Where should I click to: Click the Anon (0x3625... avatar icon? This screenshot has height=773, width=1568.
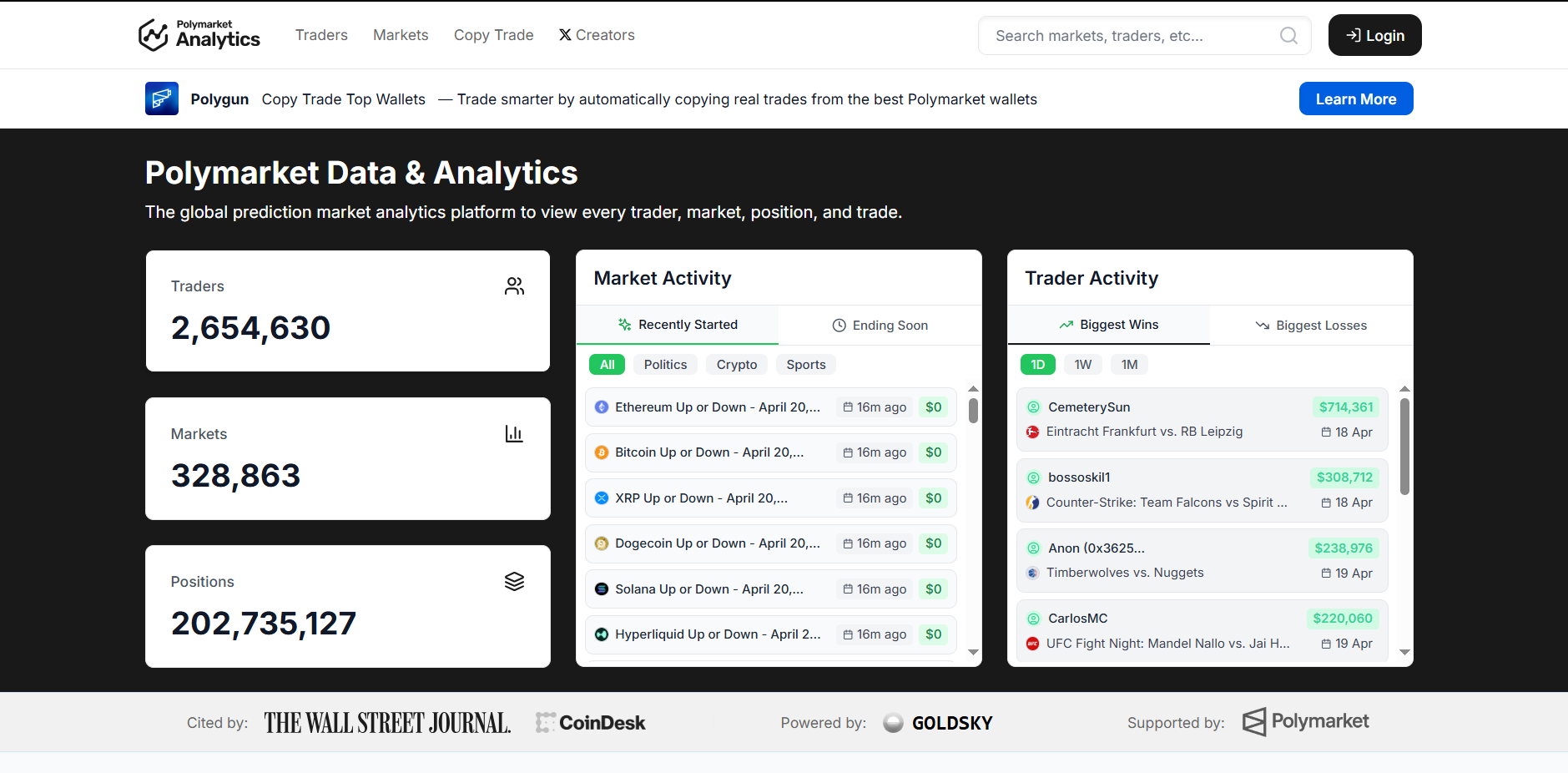[x=1033, y=548]
